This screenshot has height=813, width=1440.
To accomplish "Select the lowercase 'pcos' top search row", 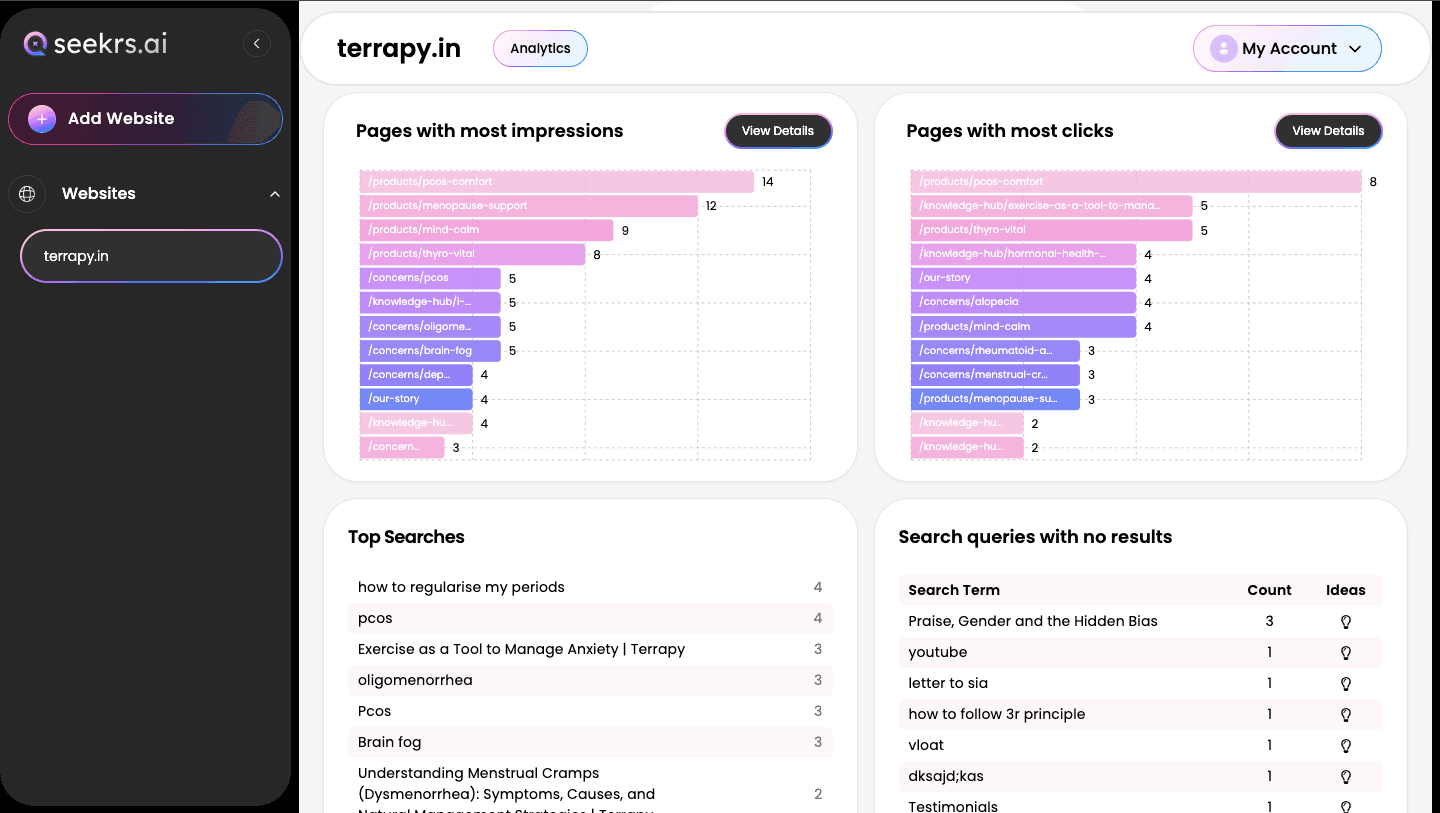I will 590,618.
